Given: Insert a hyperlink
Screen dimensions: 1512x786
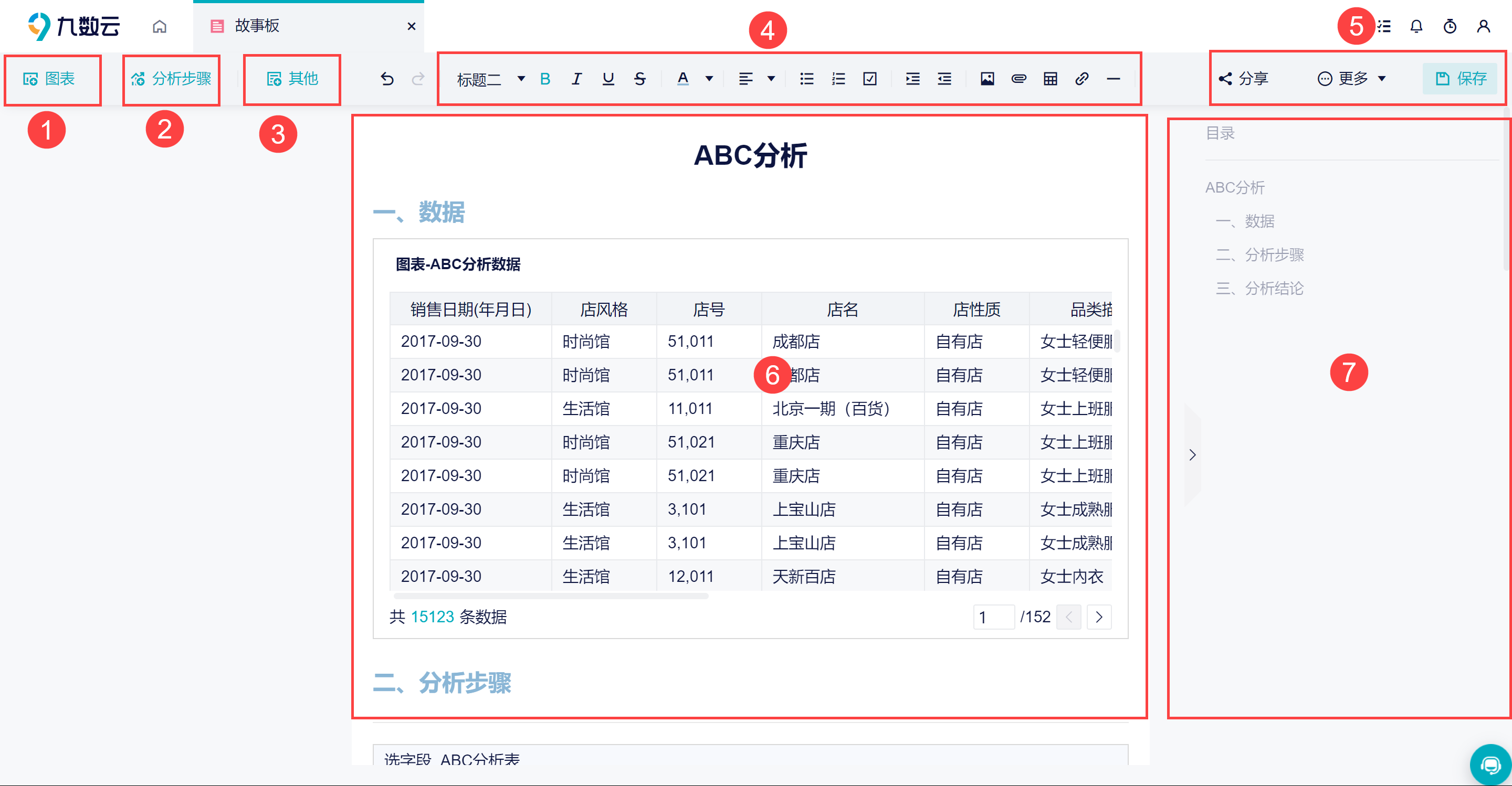Looking at the screenshot, I should 1081,79.
